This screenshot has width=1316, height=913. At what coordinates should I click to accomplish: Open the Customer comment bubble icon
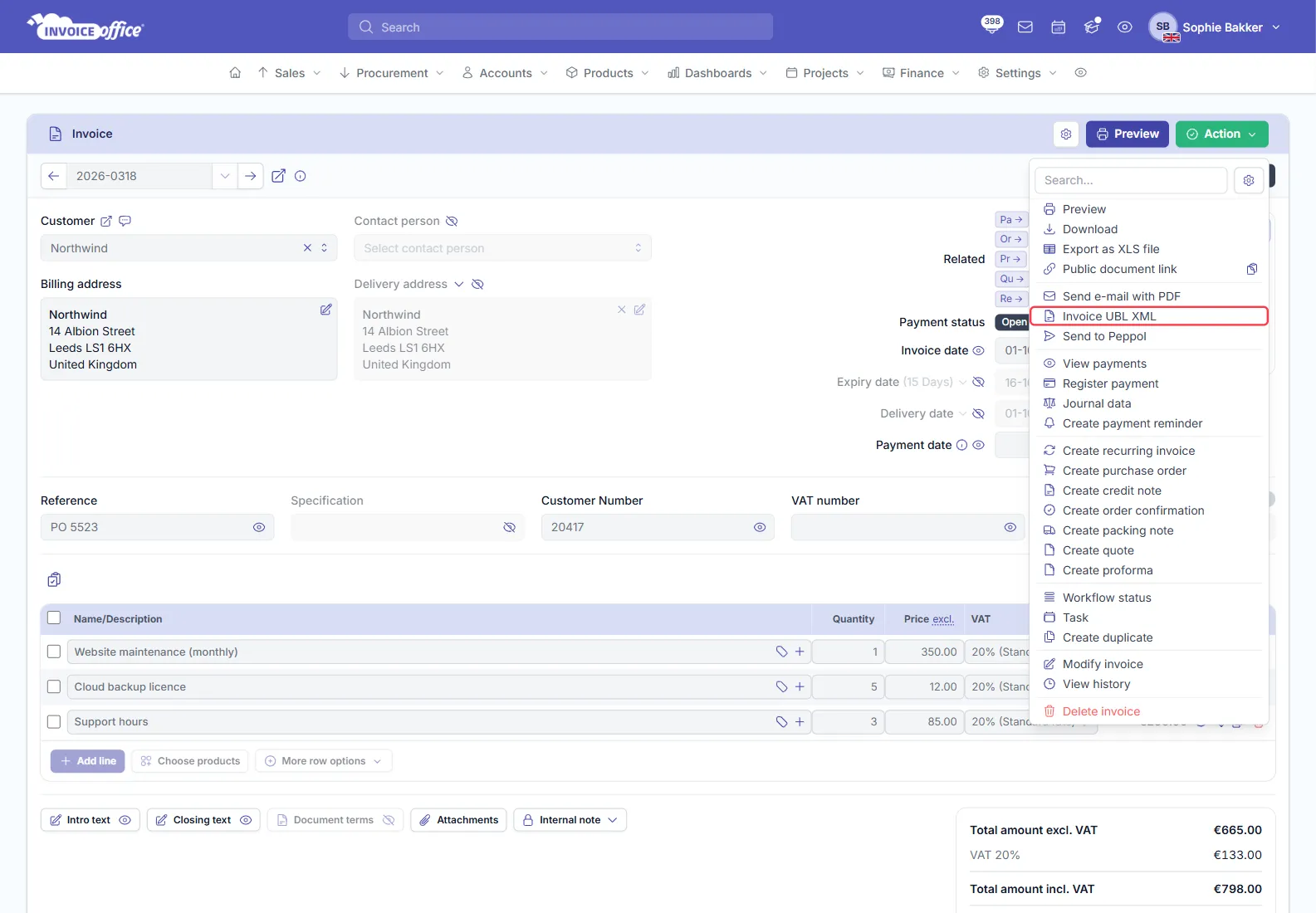click(125, 221)
